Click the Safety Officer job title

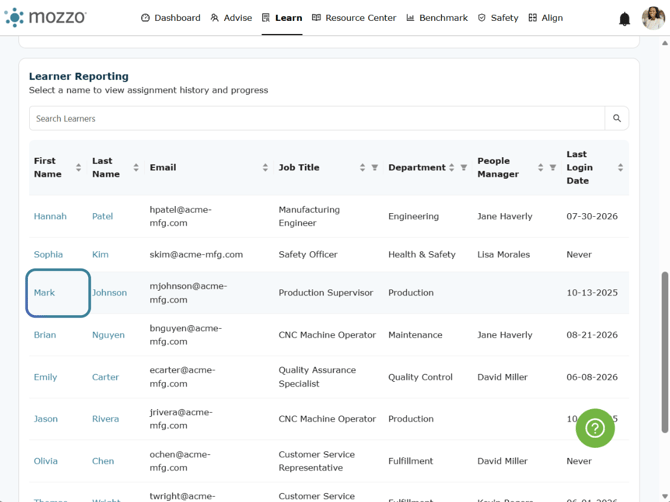pyautogui.click(x=308, y=255)
